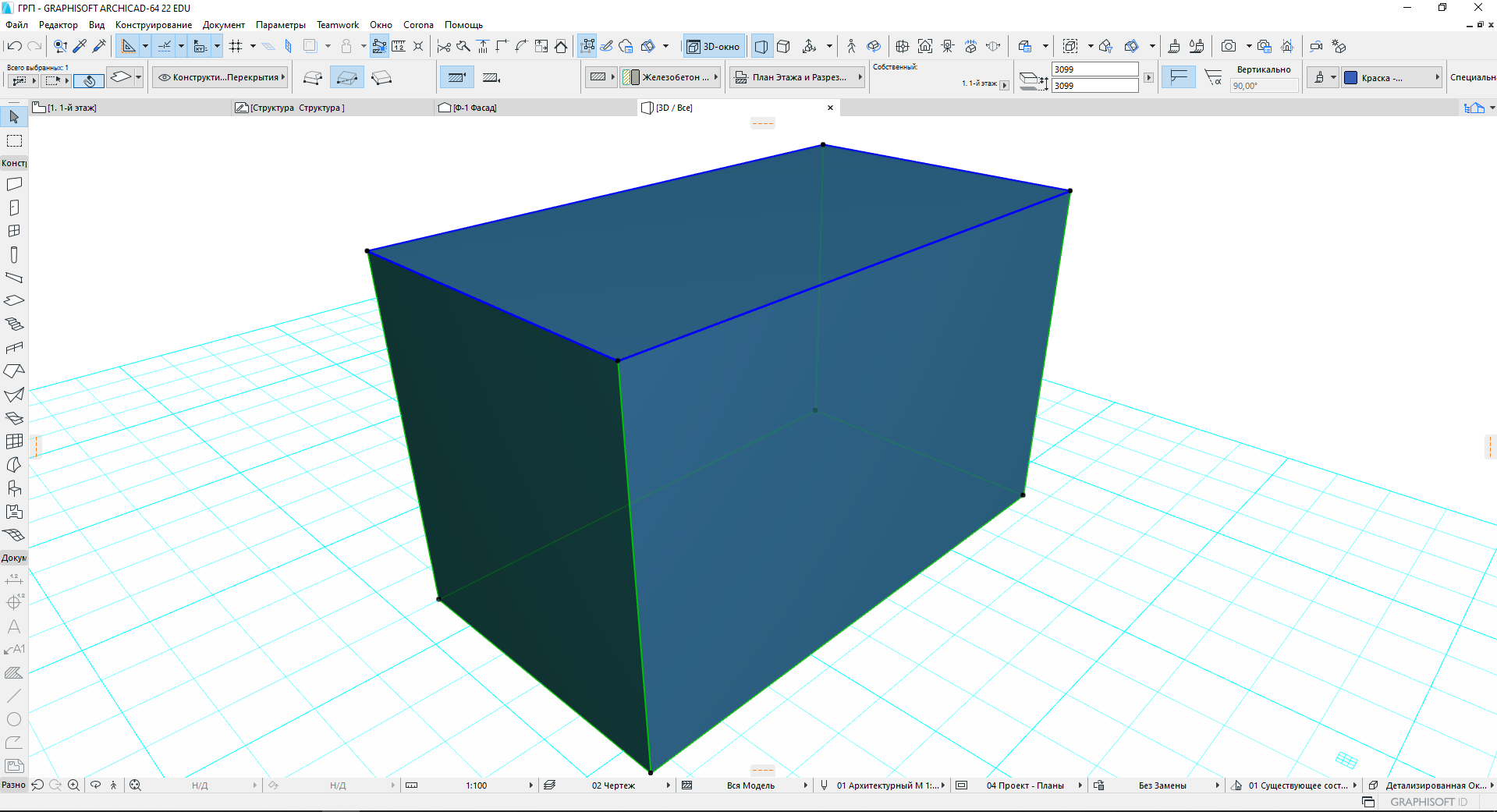The width and height of the screenshot is (1497, 812).
Task: Open the Конструирование menu
Action: coord(153,25)
